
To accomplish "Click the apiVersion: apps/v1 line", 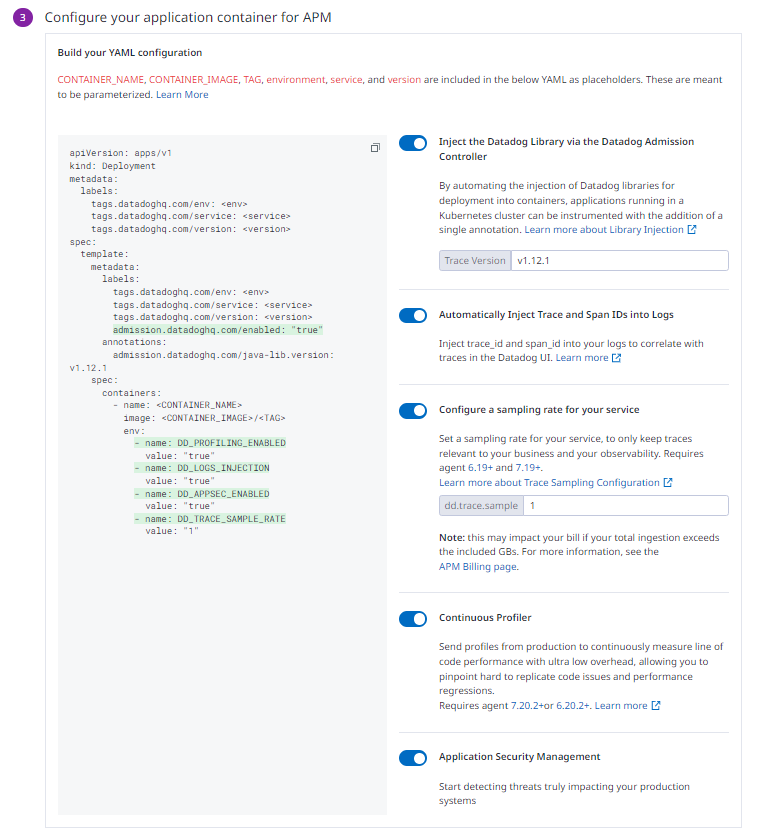I will point(120,153).
